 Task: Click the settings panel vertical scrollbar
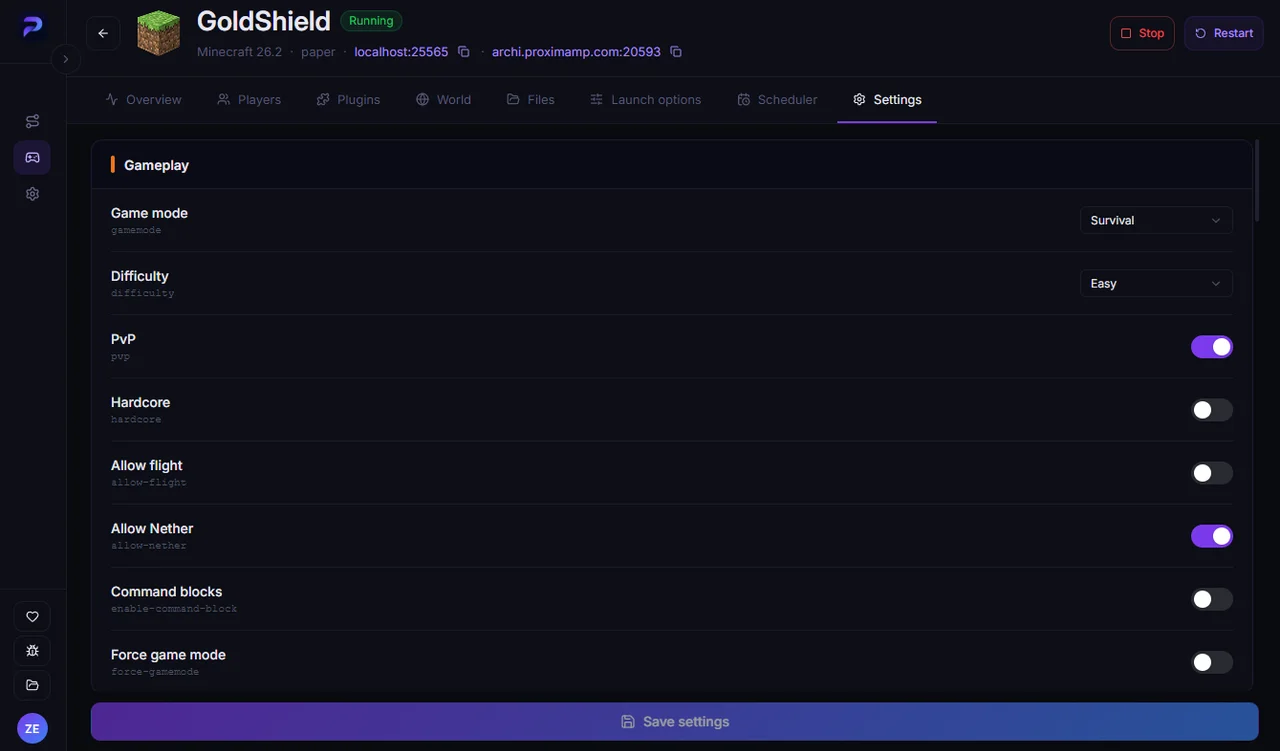(1256, 180)
